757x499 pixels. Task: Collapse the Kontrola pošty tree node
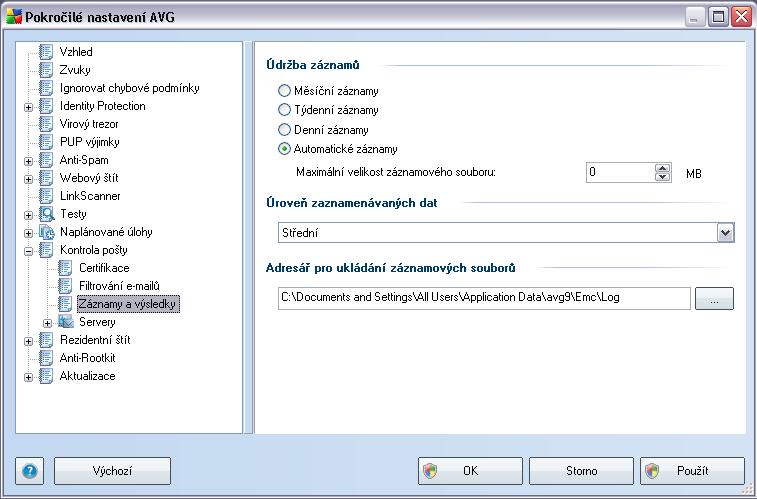tap(28, 251)
